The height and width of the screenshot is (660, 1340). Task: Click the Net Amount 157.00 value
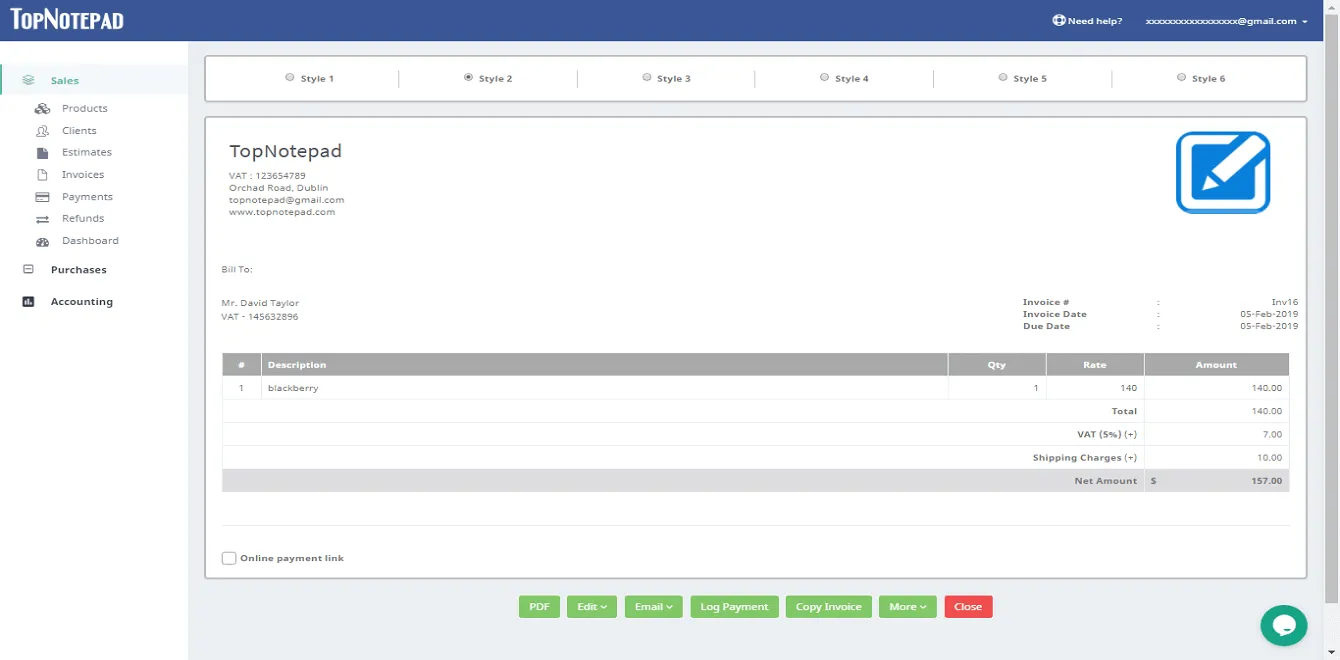click(1266, 481)
